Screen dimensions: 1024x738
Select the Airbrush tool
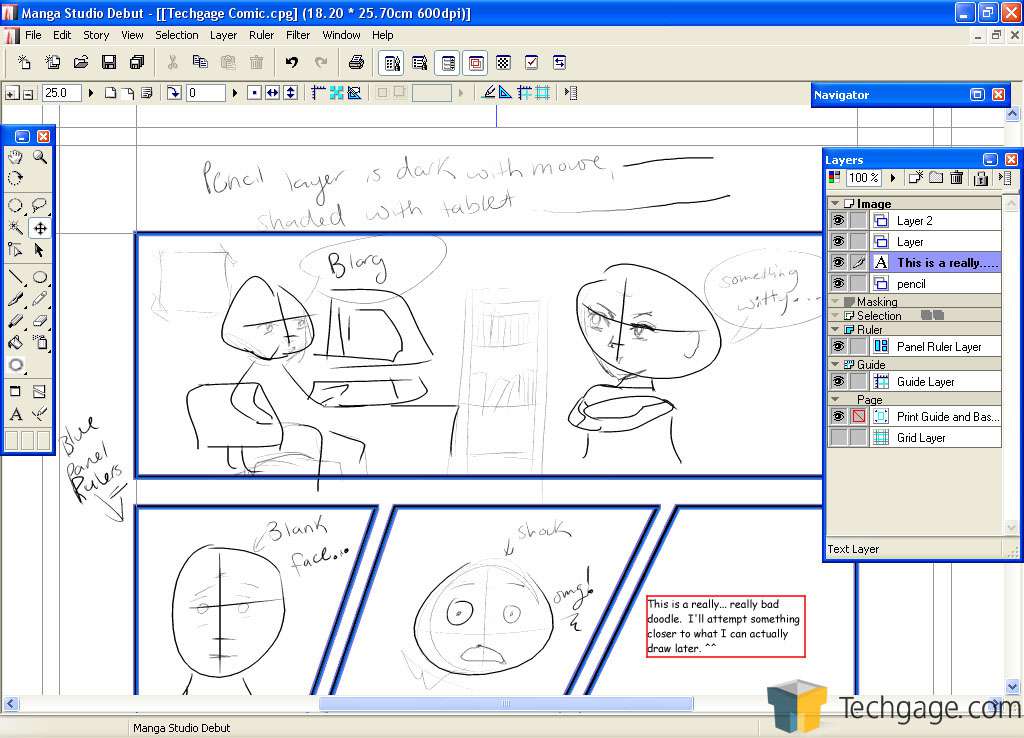pyautogui.click(x=40, y=342)
